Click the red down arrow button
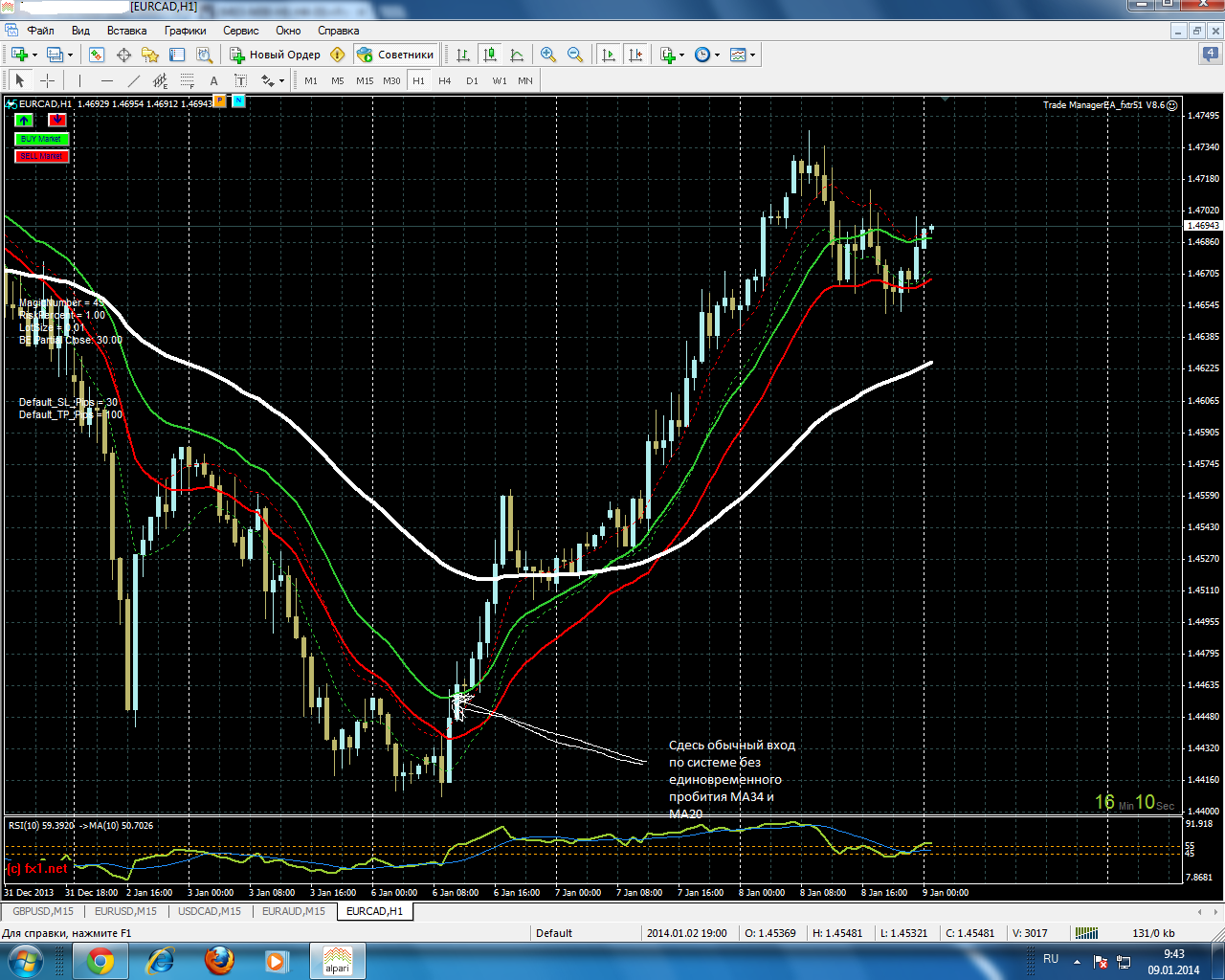The width and height of the screenshot is (1225, 980). tap(57, 120)
